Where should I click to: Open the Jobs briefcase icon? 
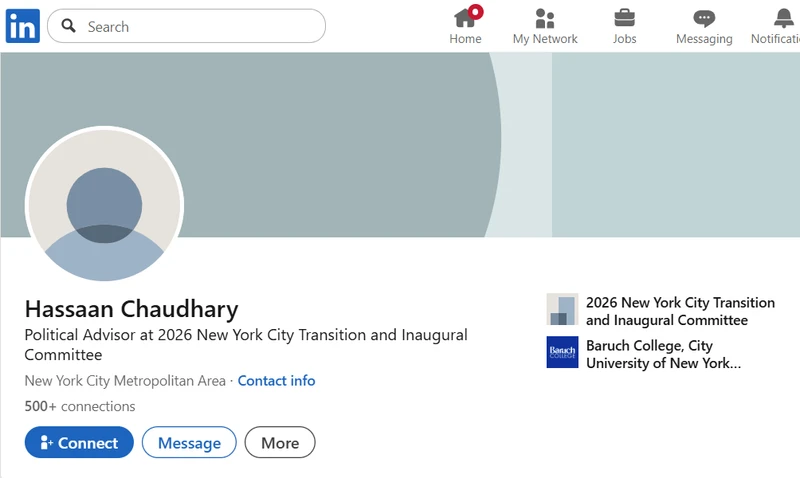click(624, 18)
